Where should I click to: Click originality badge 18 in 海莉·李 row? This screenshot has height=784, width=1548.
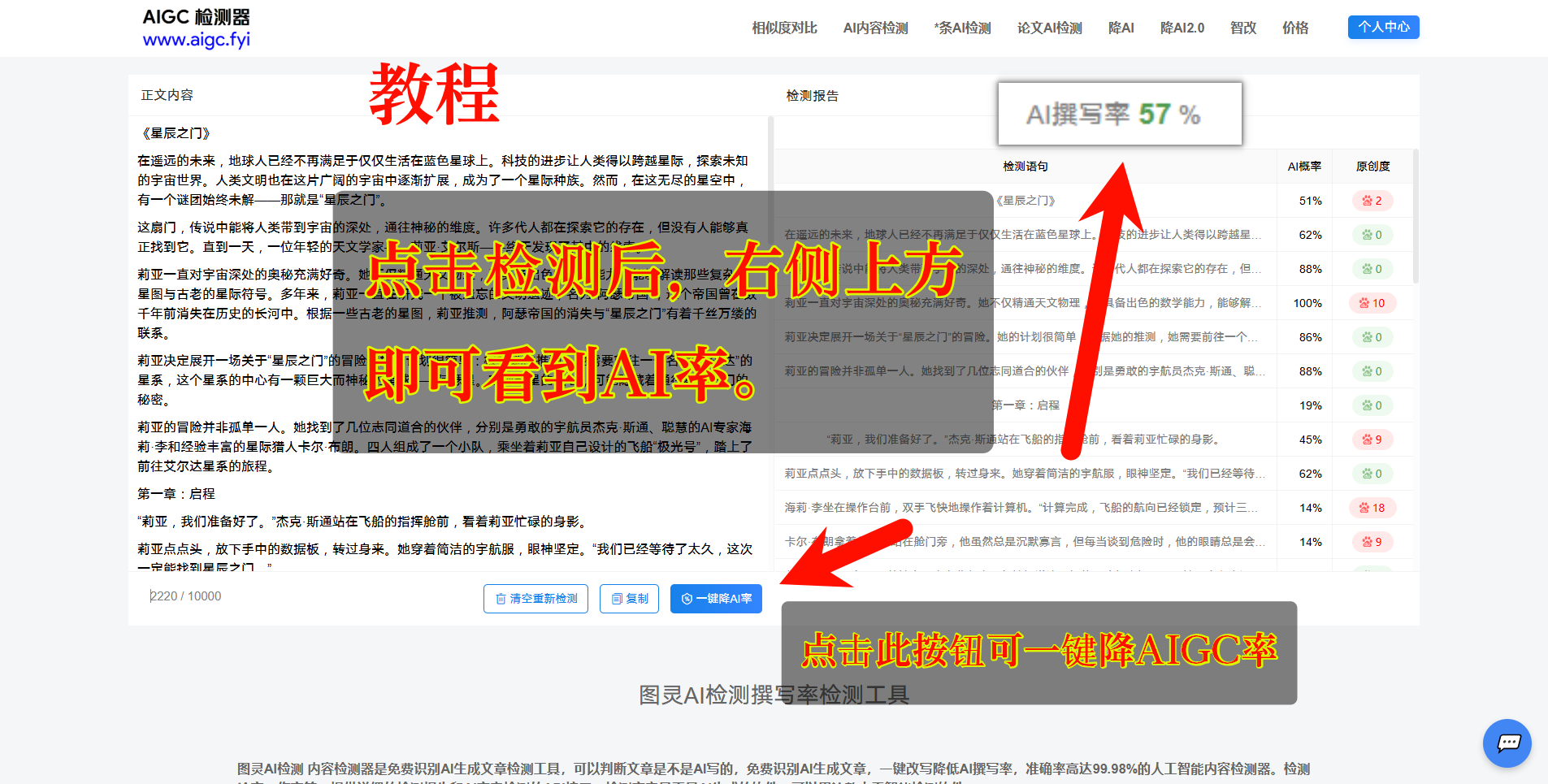click(x=1372, y=508)
